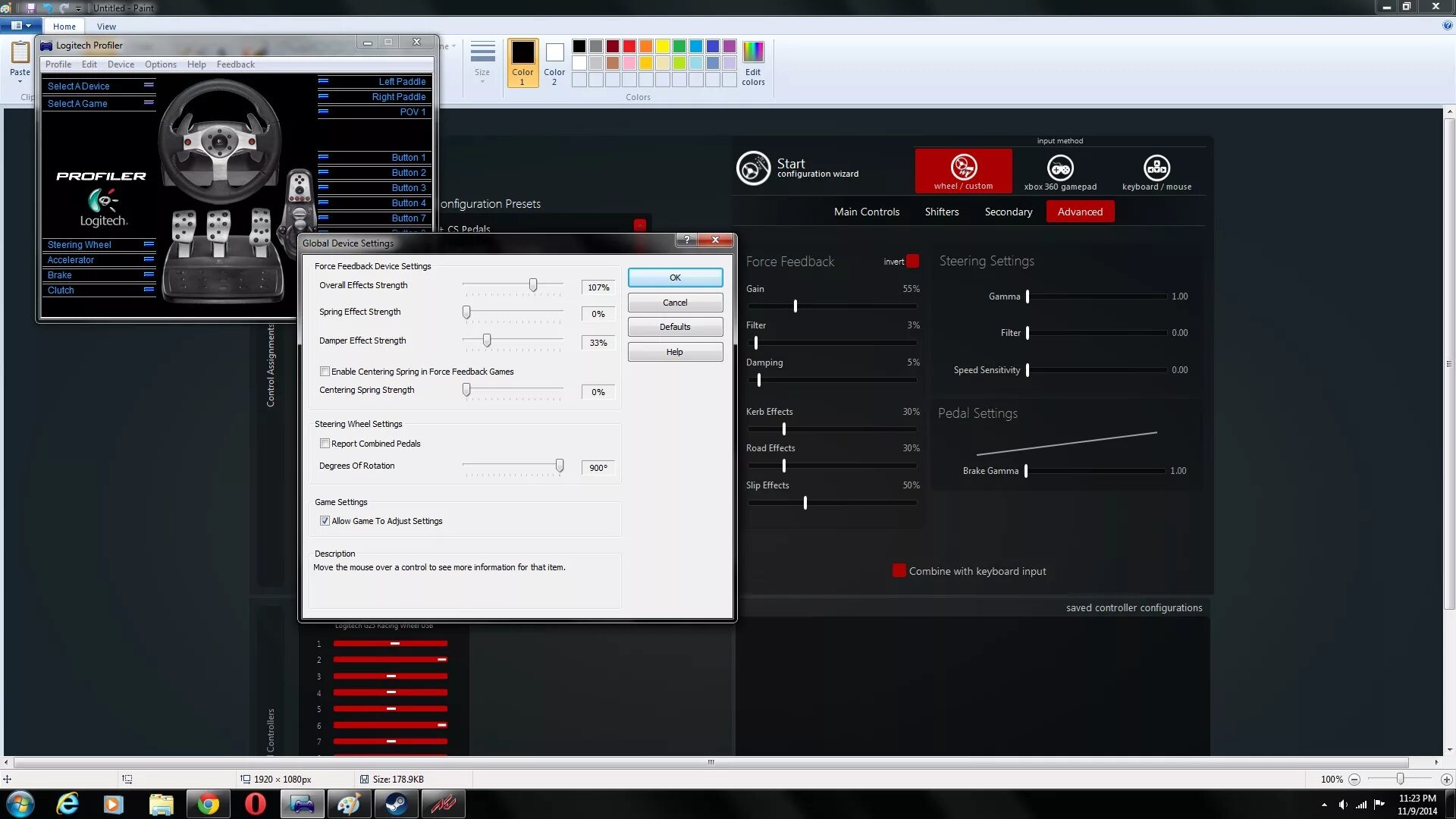
Task: Click OK in Global Device Settings
Action: [674, 278]
